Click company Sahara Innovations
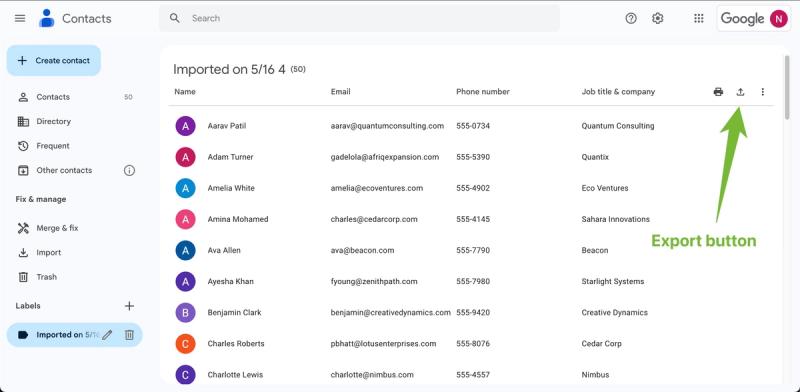The image size is (800, 392). pos(616,219)
